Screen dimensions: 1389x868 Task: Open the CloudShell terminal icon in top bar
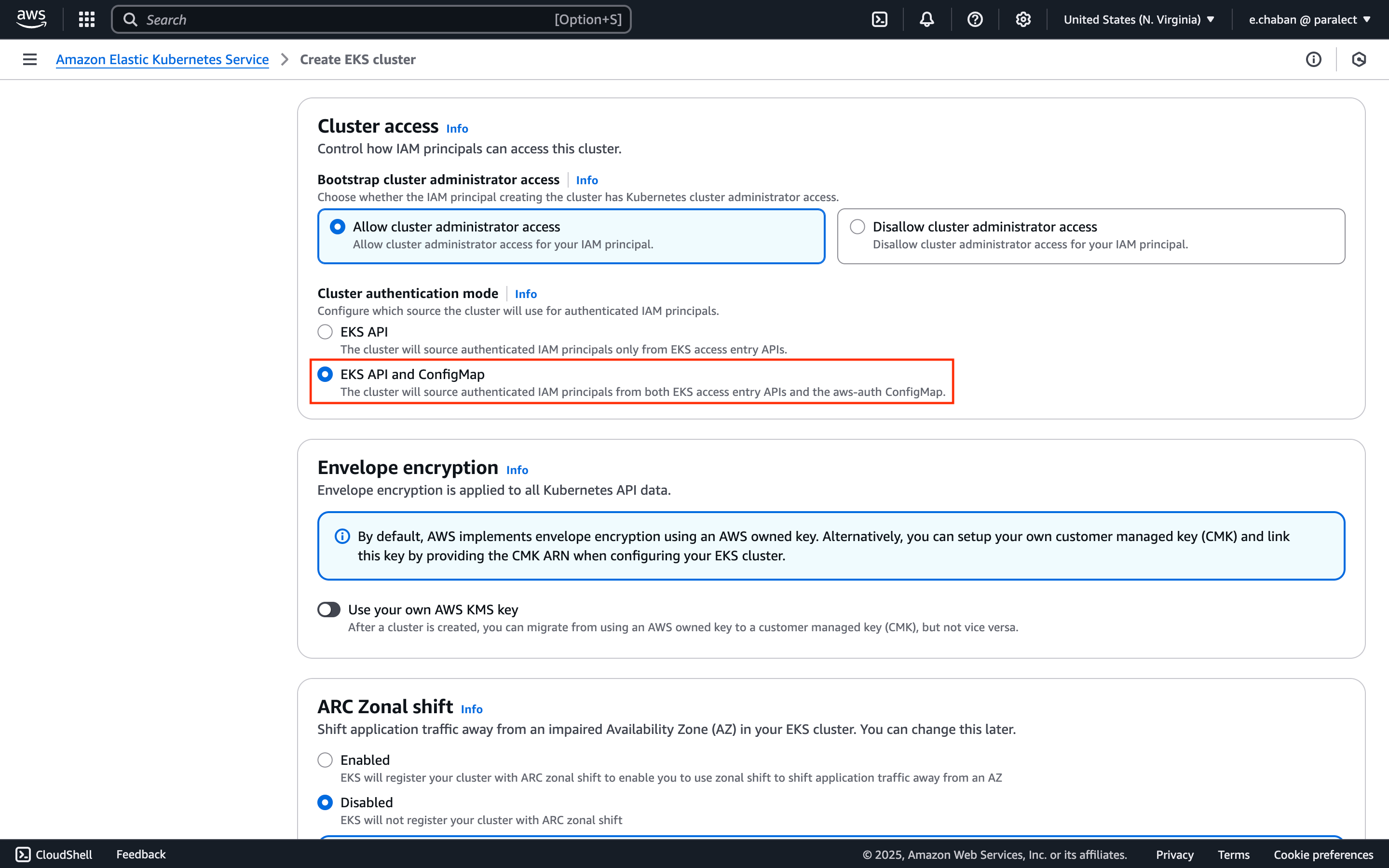point(879,19)
